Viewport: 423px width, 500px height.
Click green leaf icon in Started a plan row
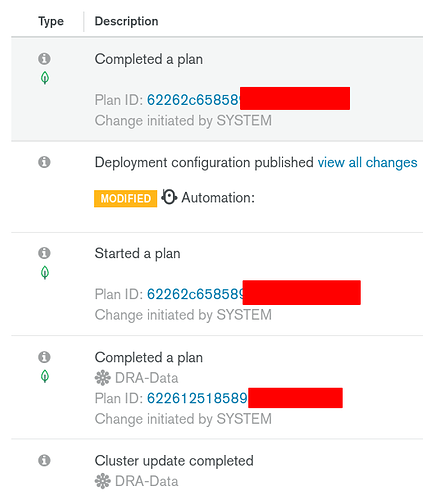click(x=45, y=273)
